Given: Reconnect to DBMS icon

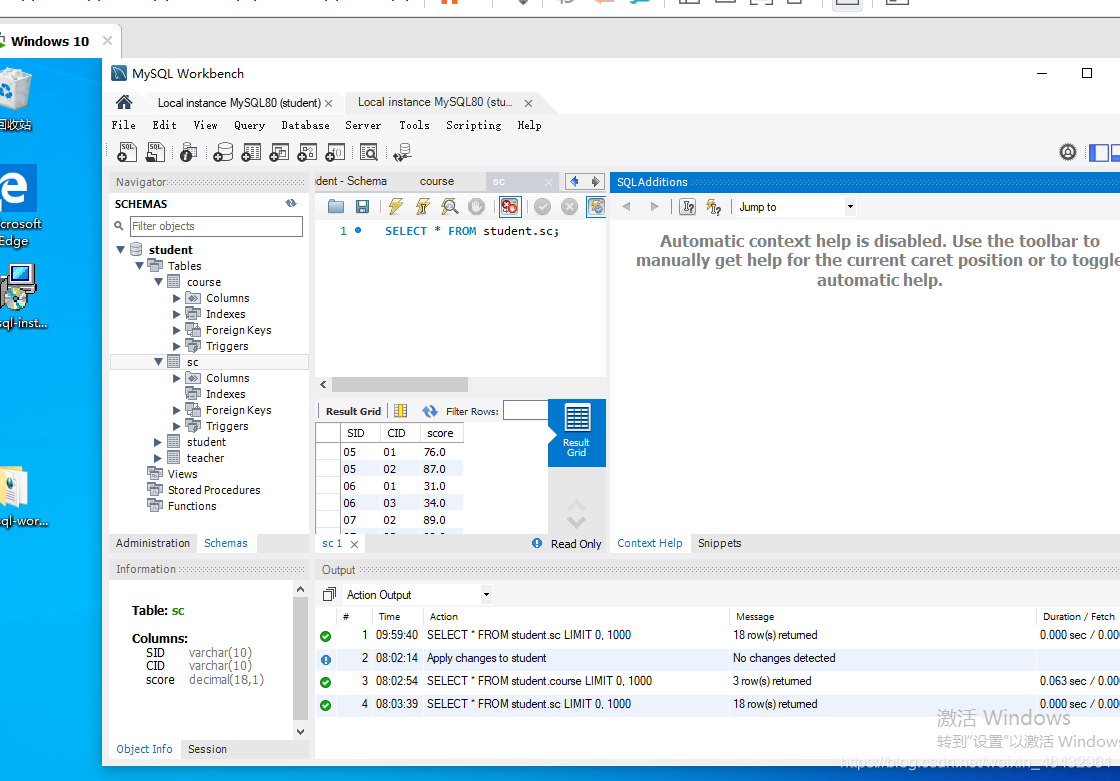Looking at the screenshot, I should [x=403, y=151].
